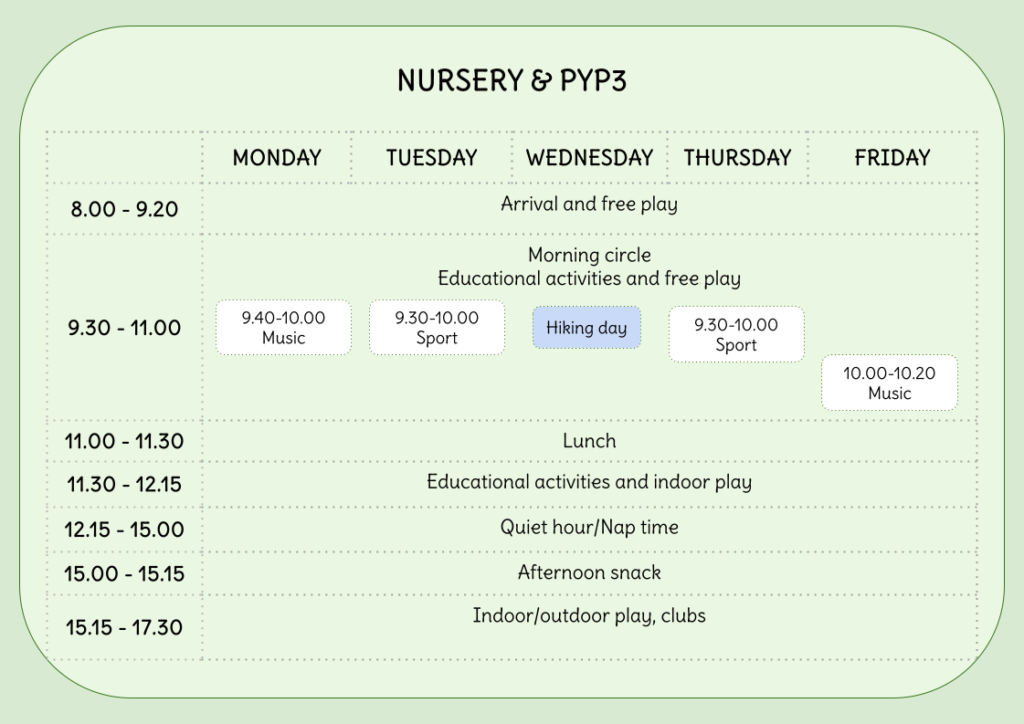Click the Quiet hour/Nap time row
The height and width of the screenshot is (724, 1024).
pos(589,527)
